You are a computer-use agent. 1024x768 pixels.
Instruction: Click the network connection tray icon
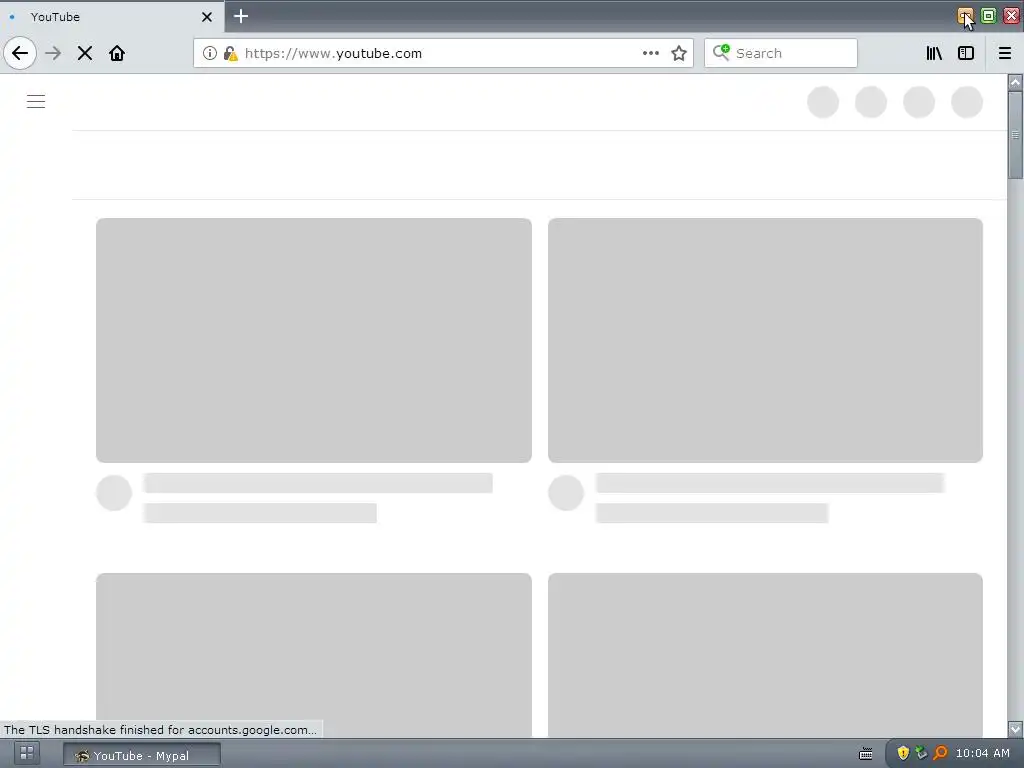[x=921, y=753]
